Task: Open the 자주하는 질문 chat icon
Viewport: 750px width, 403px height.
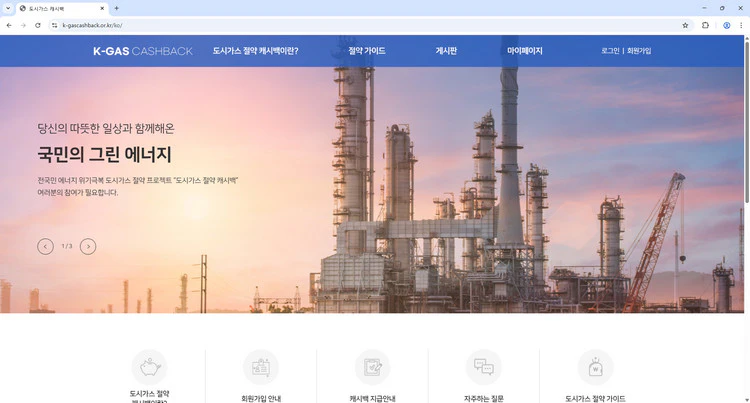Action: click(x=483, y=367)
